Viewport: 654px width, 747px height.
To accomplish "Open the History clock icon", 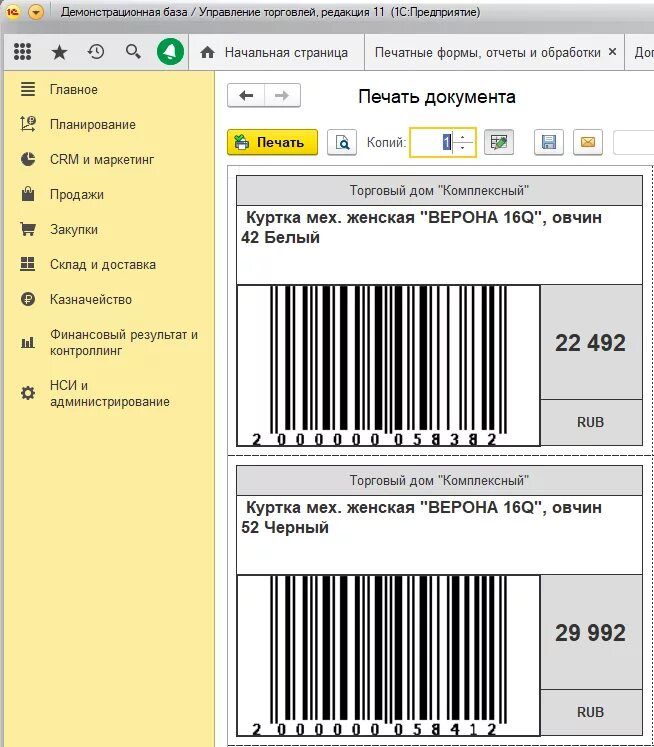I will point(96,51).
